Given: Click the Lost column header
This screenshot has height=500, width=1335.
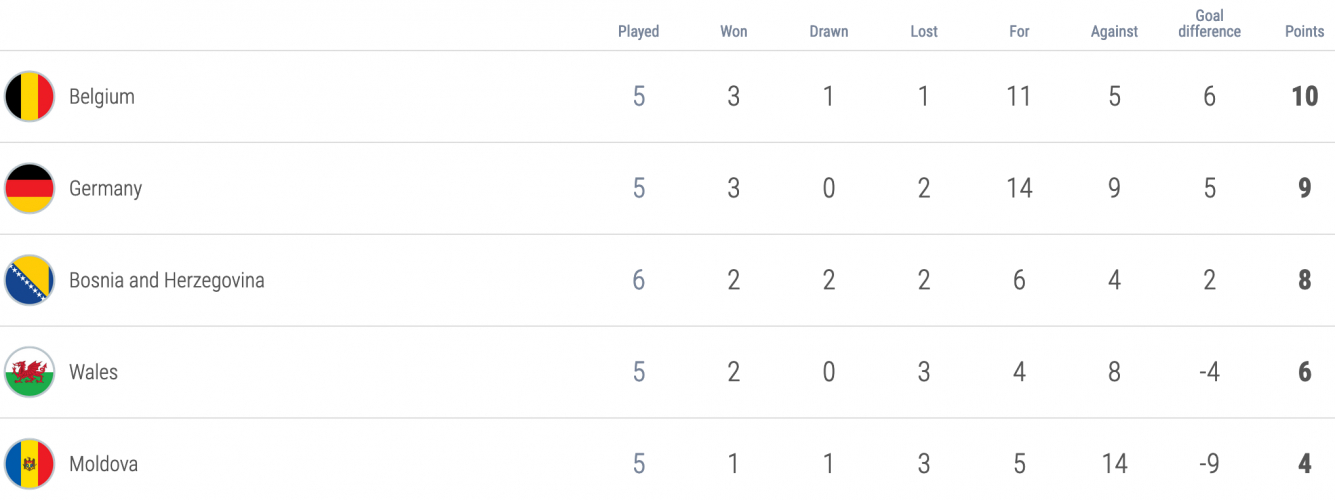Looking at the screenshot, I should (924, 31).
